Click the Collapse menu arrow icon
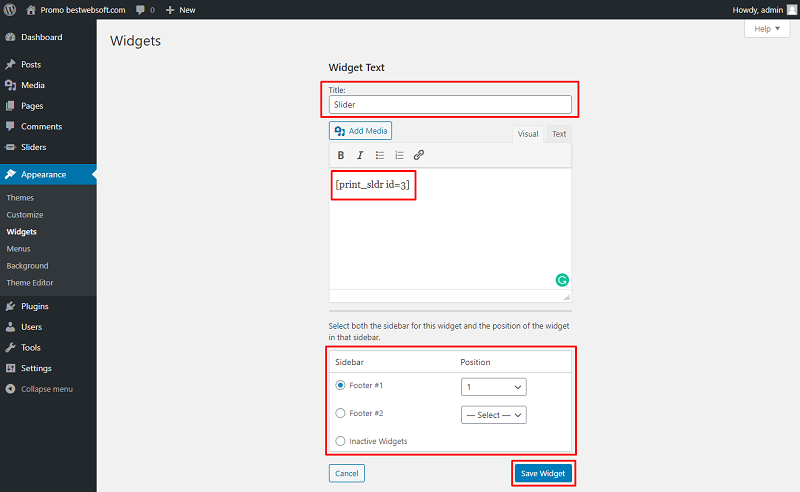This screenshot has width=800, height=492. pos(10,389)
